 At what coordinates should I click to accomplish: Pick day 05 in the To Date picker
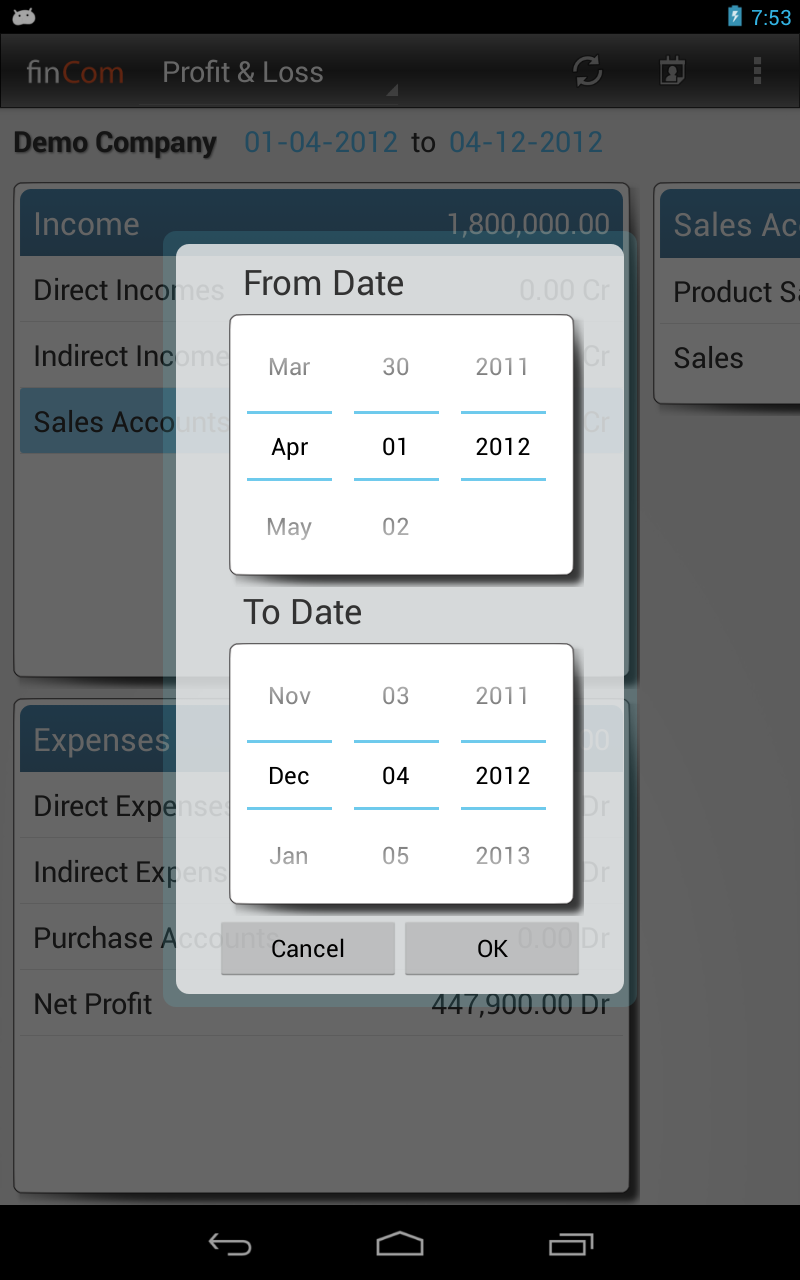[396, 856]
